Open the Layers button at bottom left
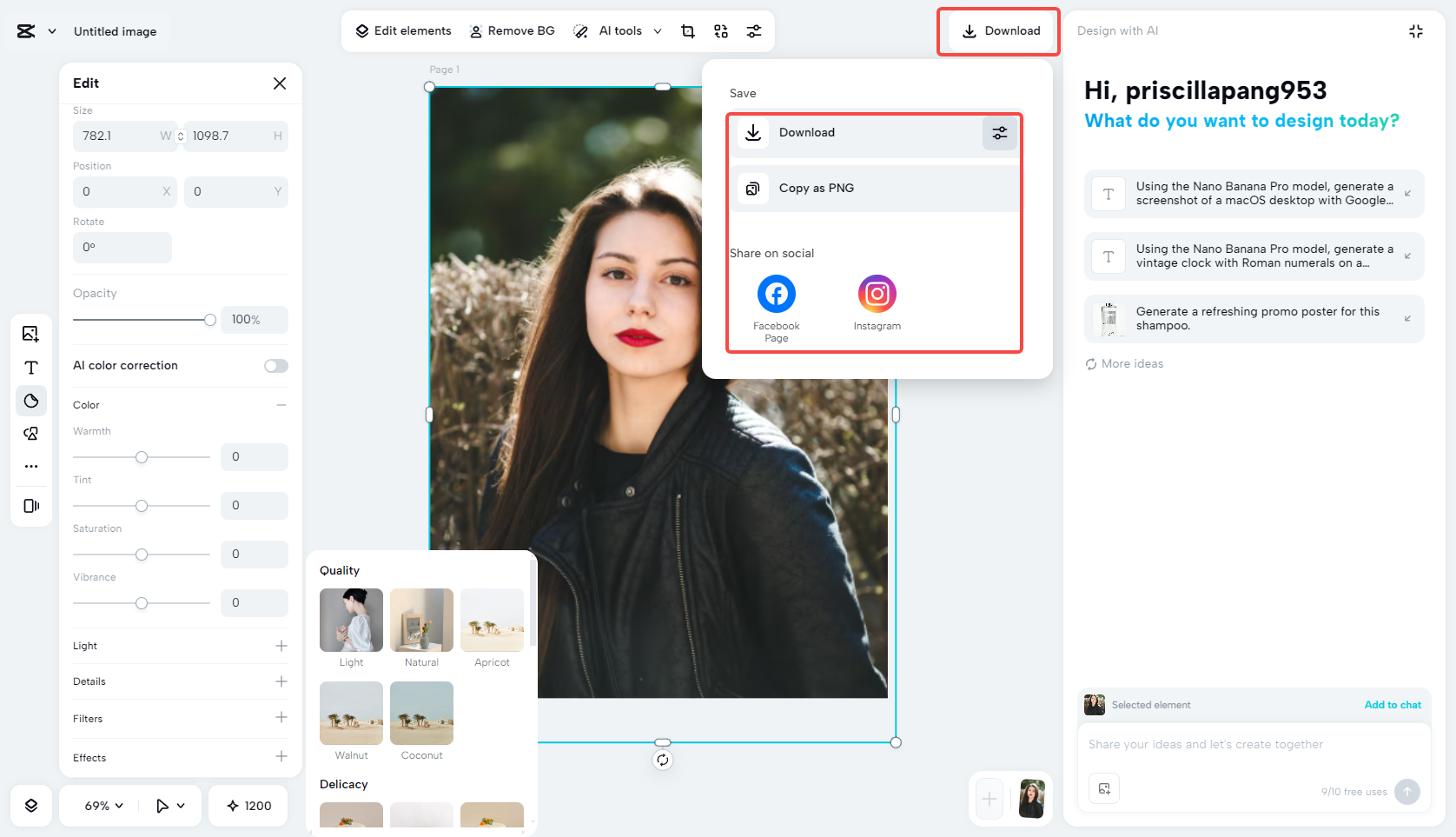This screenshot has width=1456, height=837. [x=31, y=806]
